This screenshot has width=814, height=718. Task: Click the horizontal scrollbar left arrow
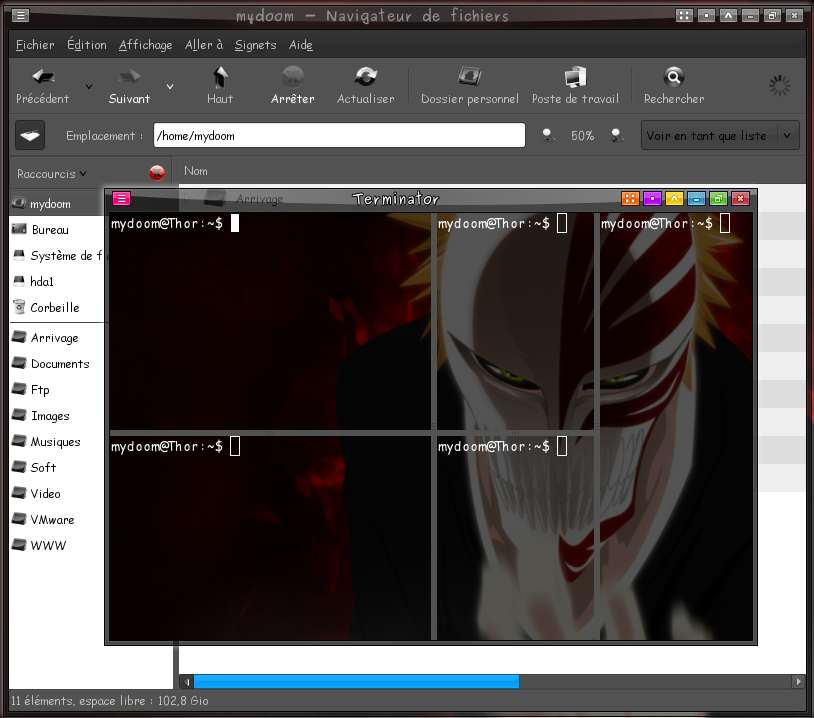point(187,681)
